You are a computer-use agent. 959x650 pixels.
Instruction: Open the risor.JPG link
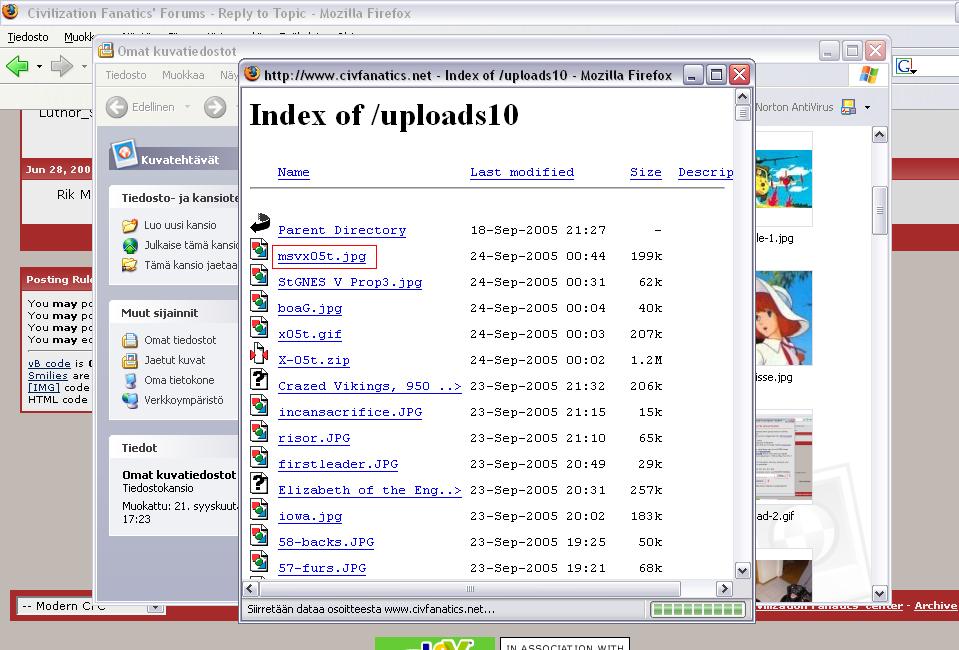(314, 438)
